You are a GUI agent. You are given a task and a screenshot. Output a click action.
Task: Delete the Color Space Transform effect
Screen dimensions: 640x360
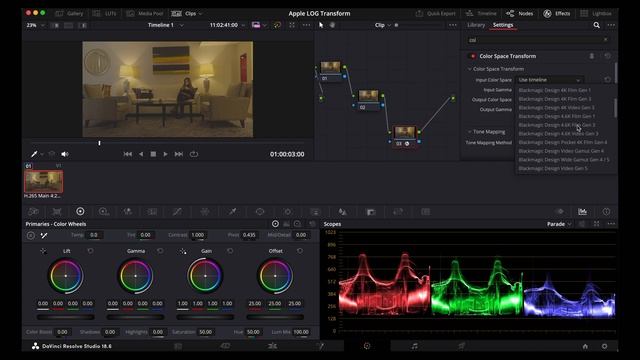(591, 56)
